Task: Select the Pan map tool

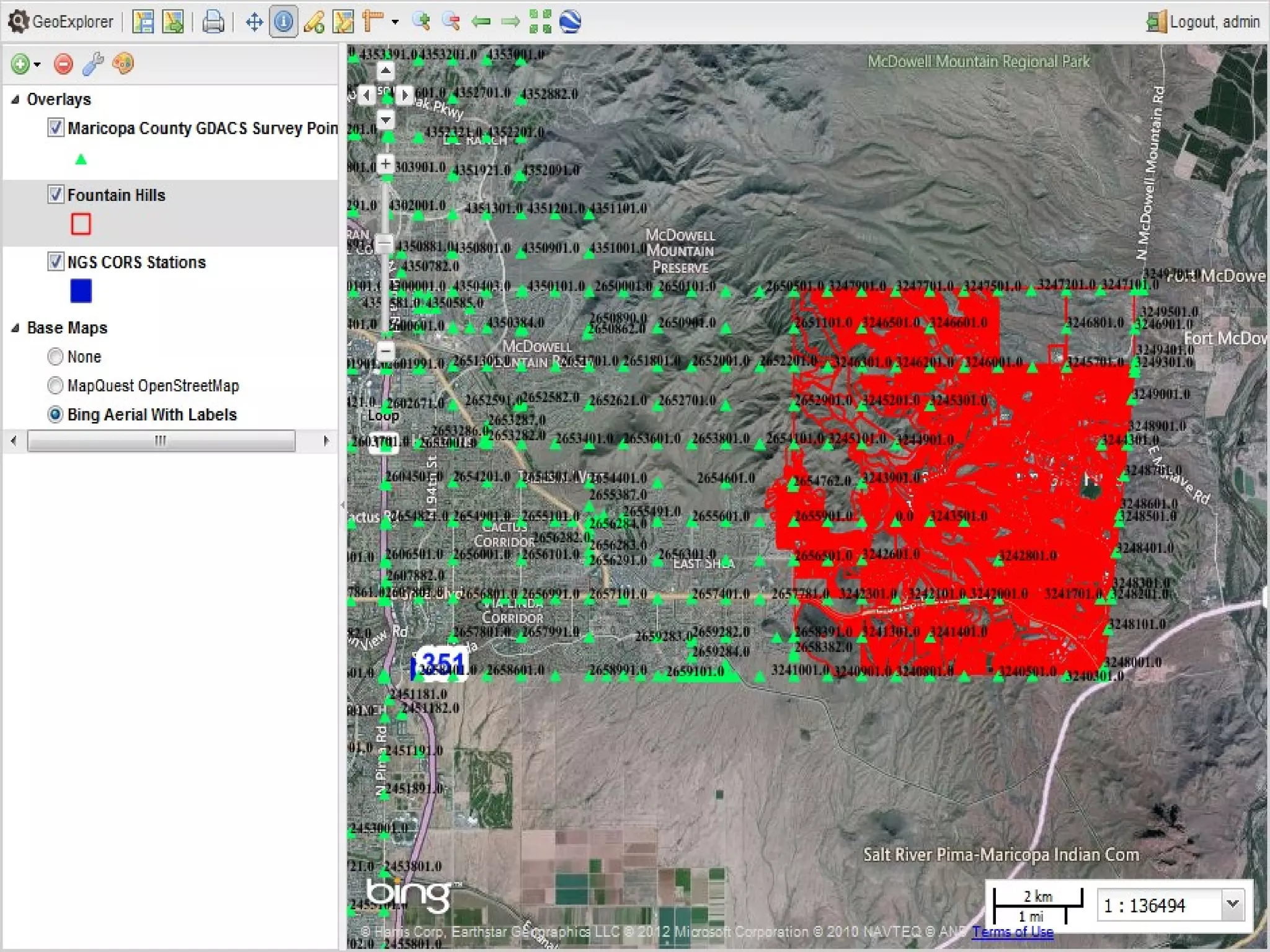Action: (x=254, y=22)
